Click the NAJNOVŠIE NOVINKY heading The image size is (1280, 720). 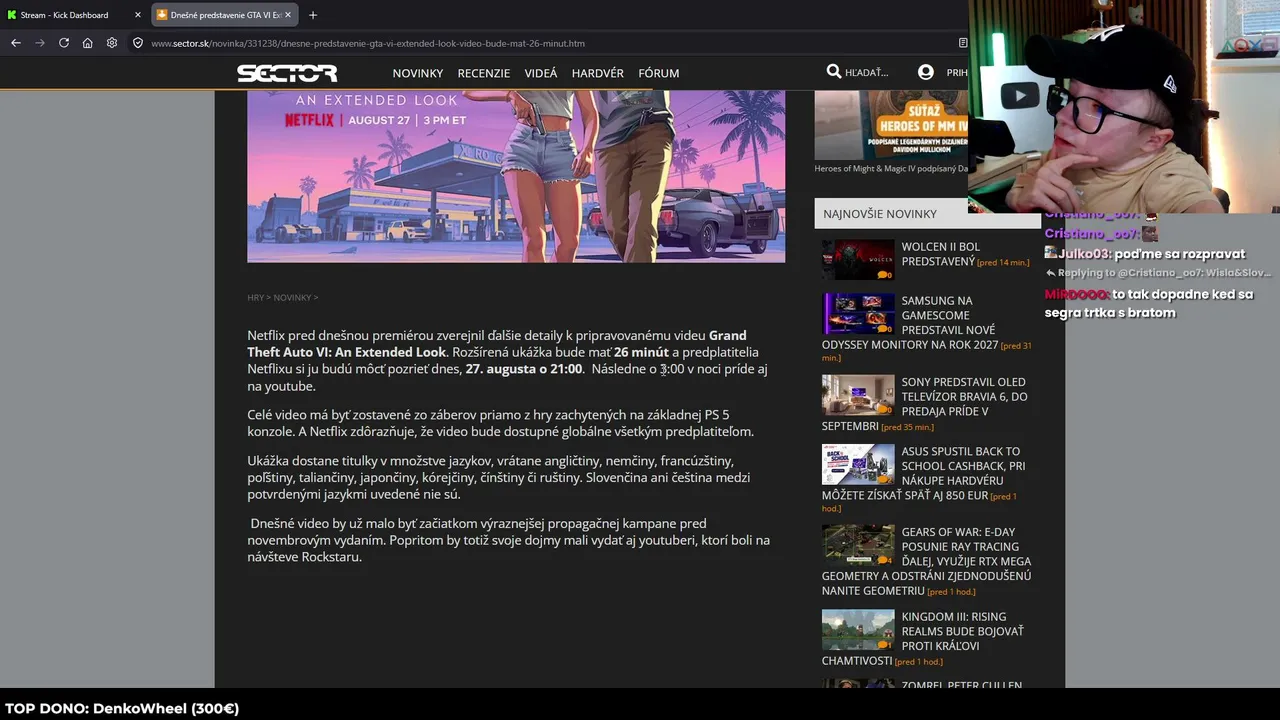(x=880, y=214)
